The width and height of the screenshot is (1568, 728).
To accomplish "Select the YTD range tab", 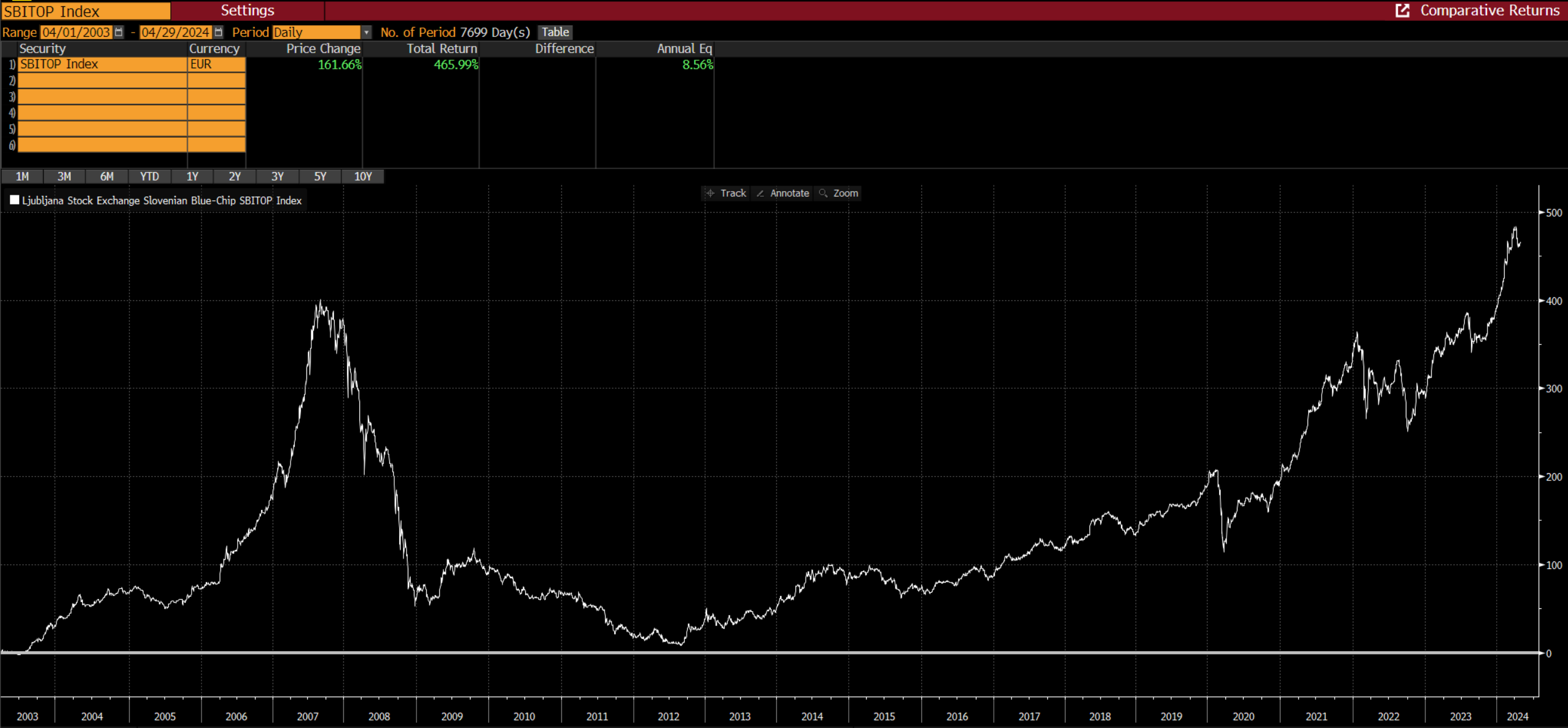I will pyautogui.click(x=149, y=177).
